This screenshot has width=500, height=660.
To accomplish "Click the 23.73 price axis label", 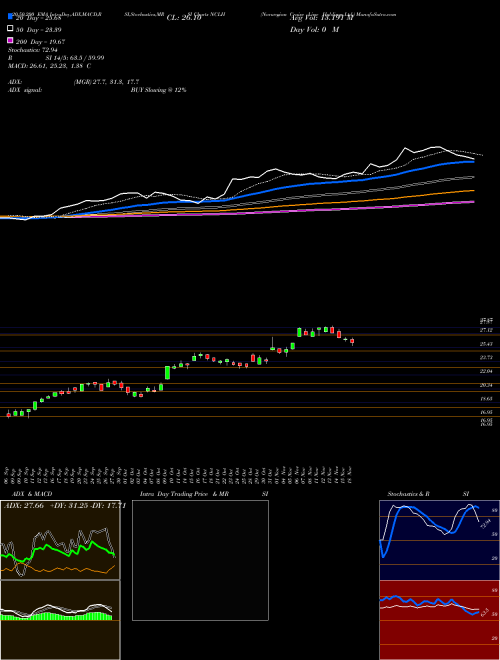I will pos(486,357).
